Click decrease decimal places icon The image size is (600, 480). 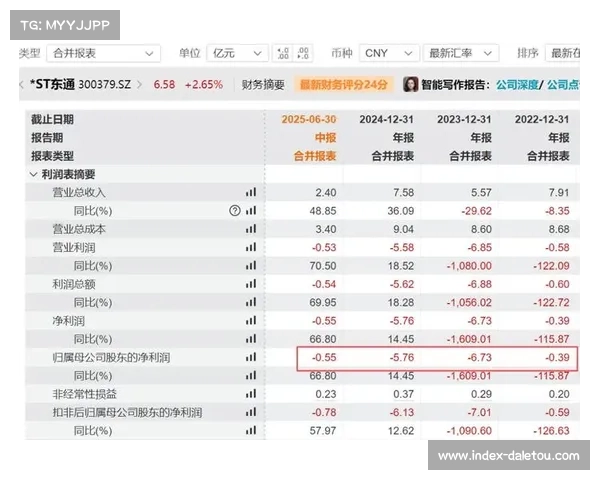tap(303, 53)
